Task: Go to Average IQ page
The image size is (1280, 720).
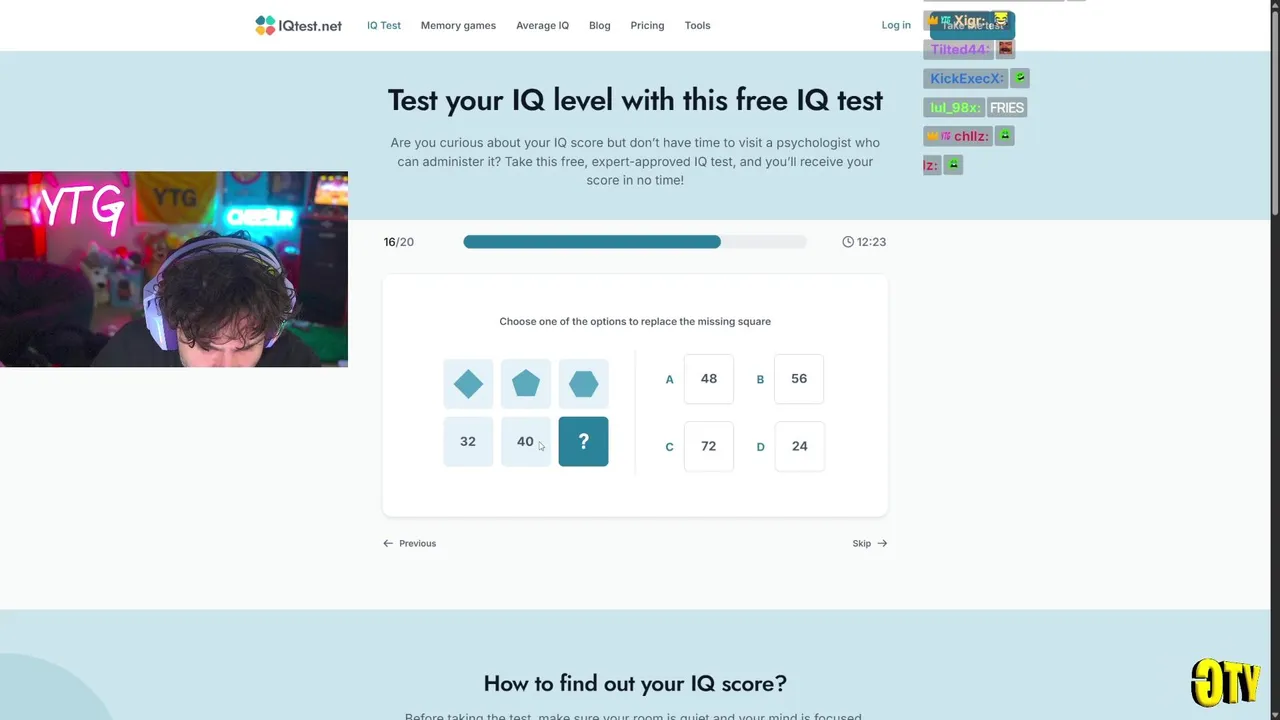Action: (542, 26)
